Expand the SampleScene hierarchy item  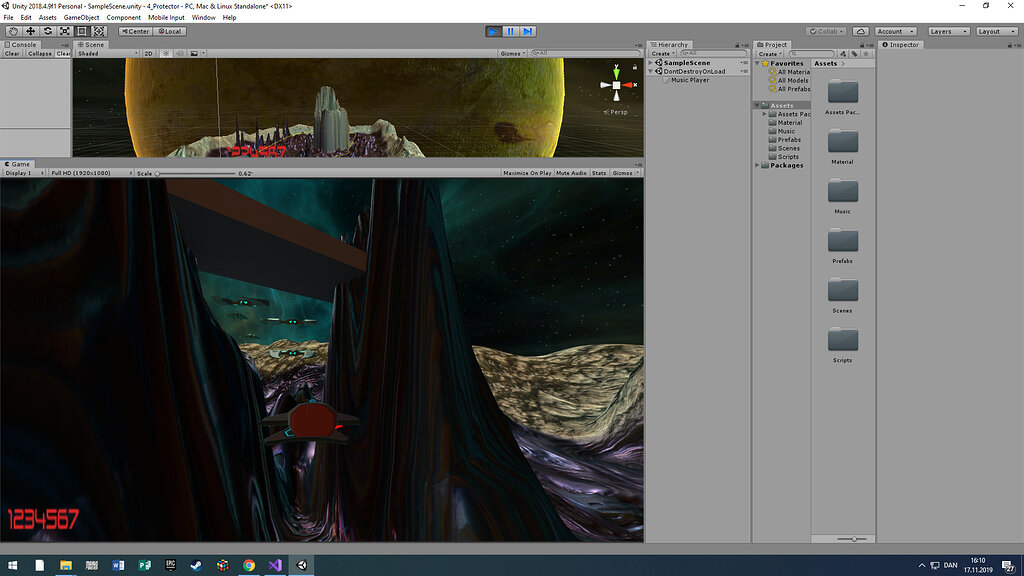click(651, 63)
